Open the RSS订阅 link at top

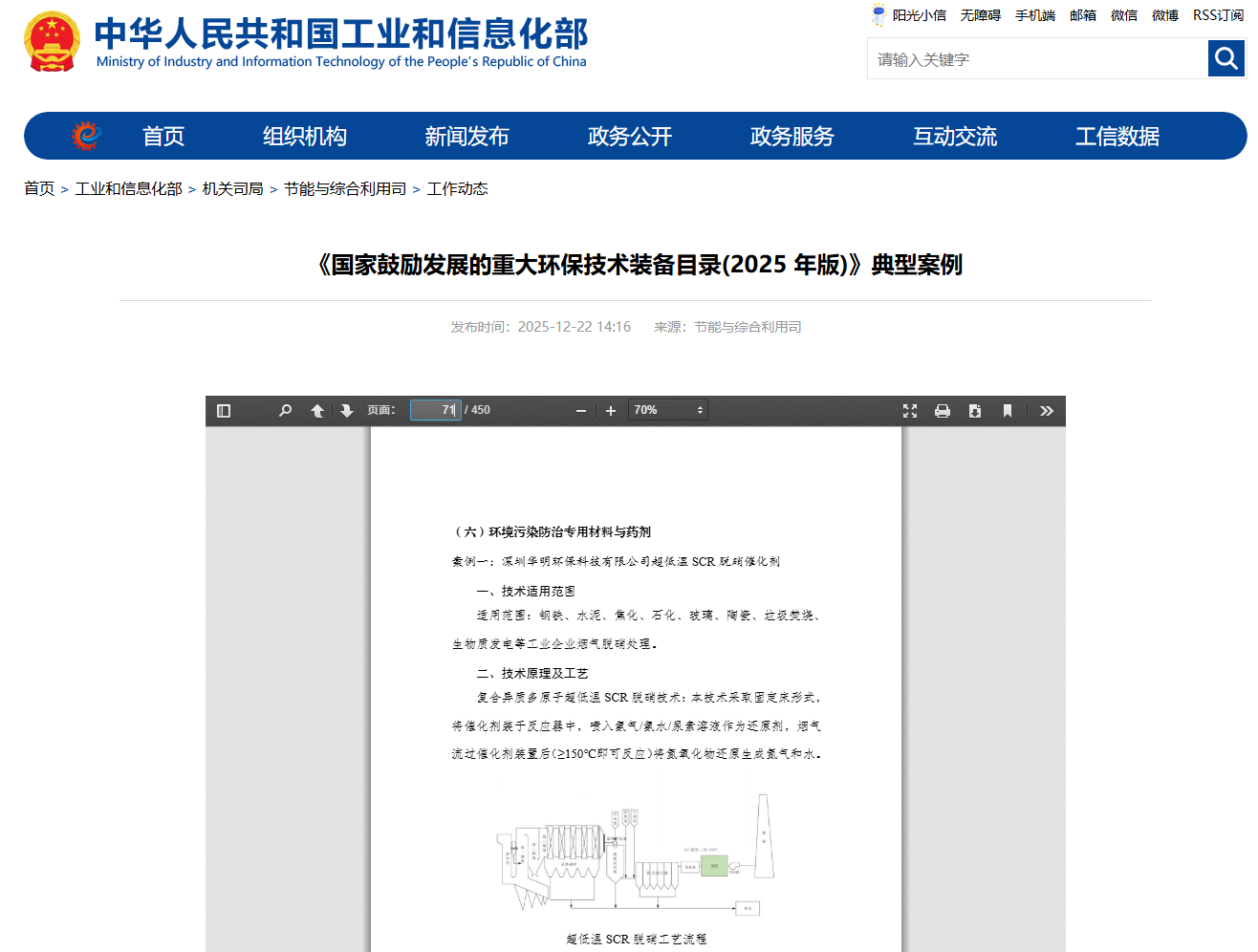point(1218,15)
